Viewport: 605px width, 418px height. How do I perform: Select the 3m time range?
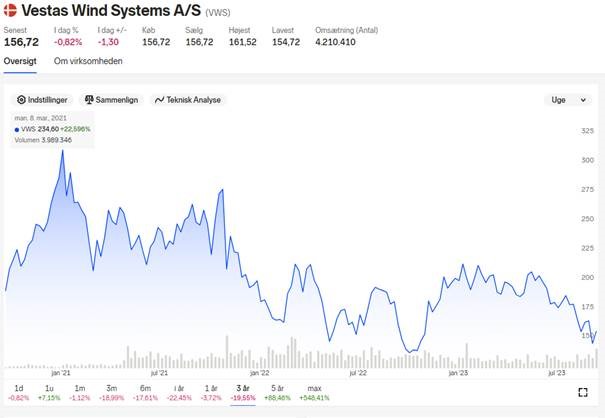coord(112,393)
